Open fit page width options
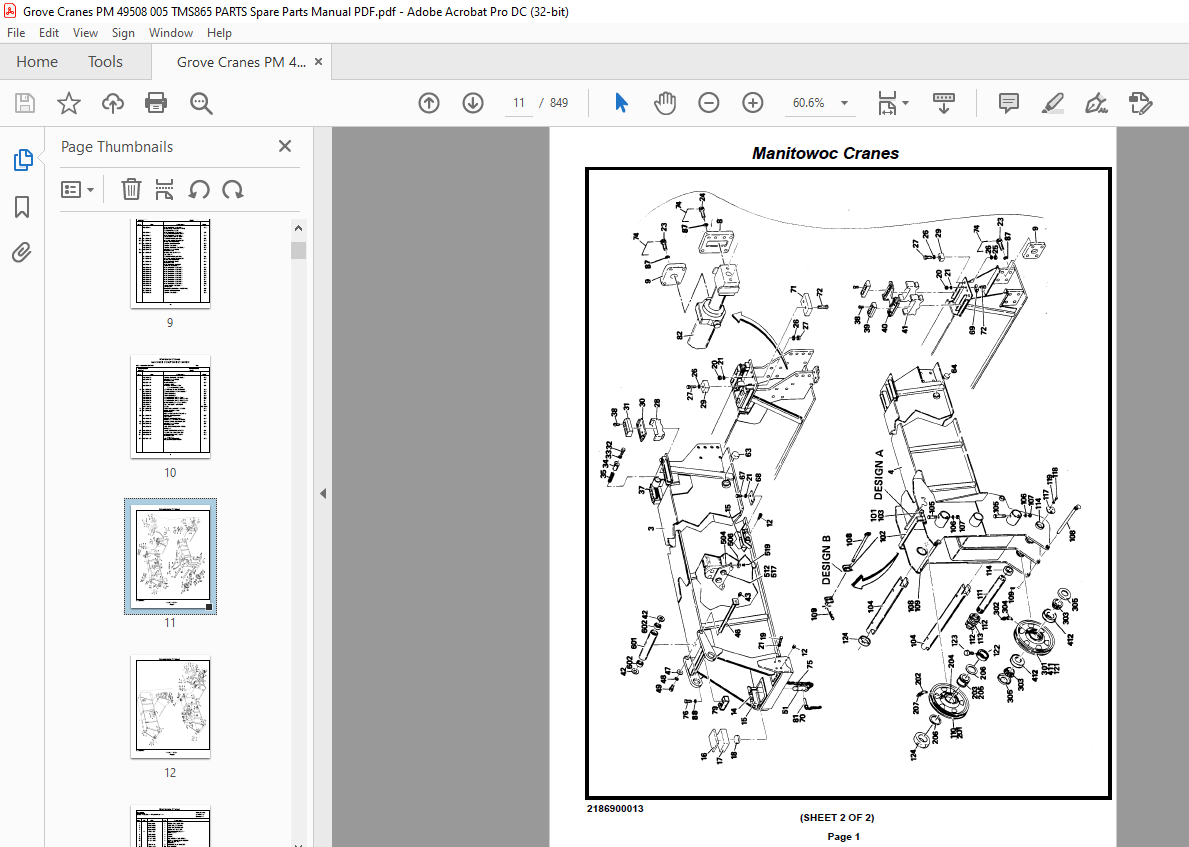 pyautogui.click(x=893, y=103)
